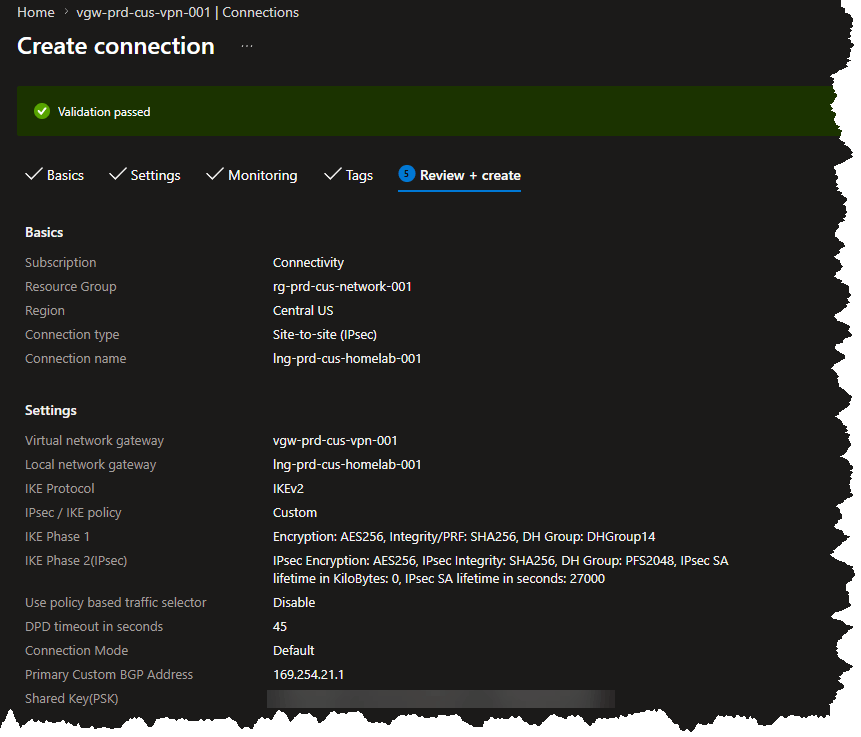Select the Connection name value lng-prd-cus-homelab-001
The width and height of the screenshot is (861, 737).
pos(347,359)
